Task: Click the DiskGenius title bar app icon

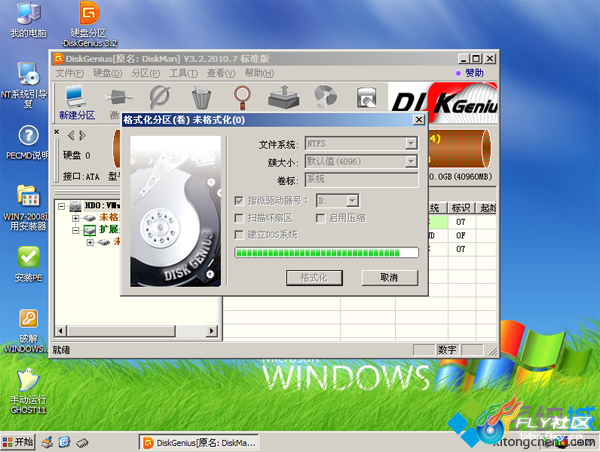Action: 58,59
